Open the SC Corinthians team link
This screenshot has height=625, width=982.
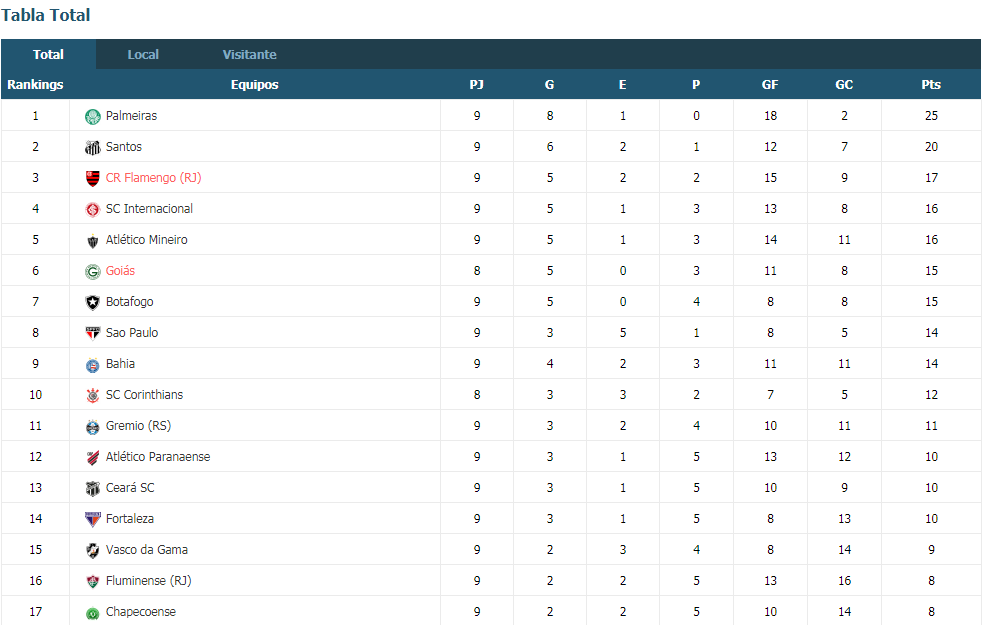[x=144, y=395]
